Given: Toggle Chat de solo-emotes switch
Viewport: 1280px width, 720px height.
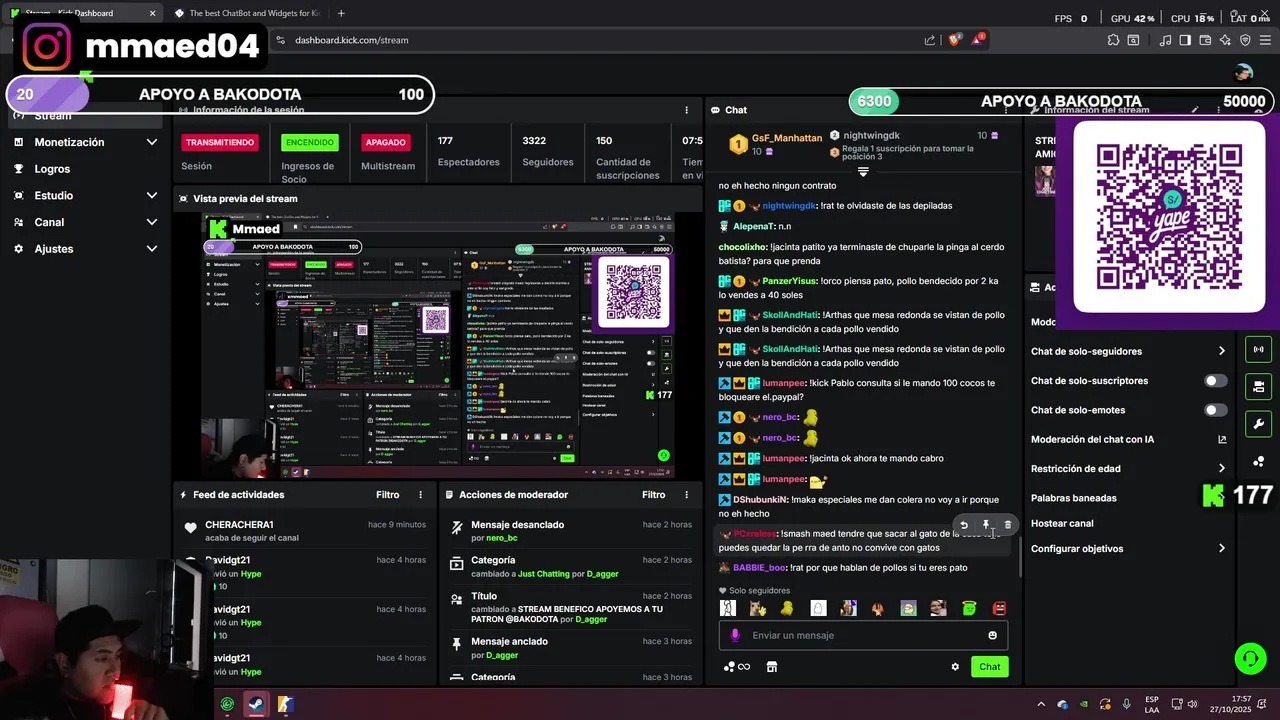Looking at the screenshot, I should click(x=1215, y=410).
